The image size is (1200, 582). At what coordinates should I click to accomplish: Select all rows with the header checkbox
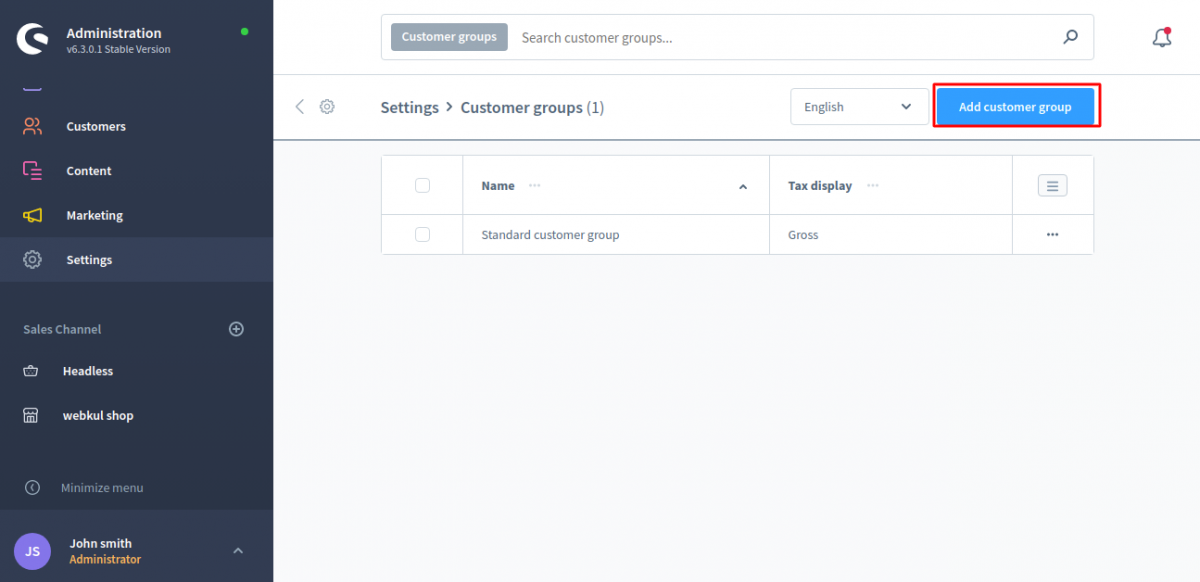coord(421,184)
